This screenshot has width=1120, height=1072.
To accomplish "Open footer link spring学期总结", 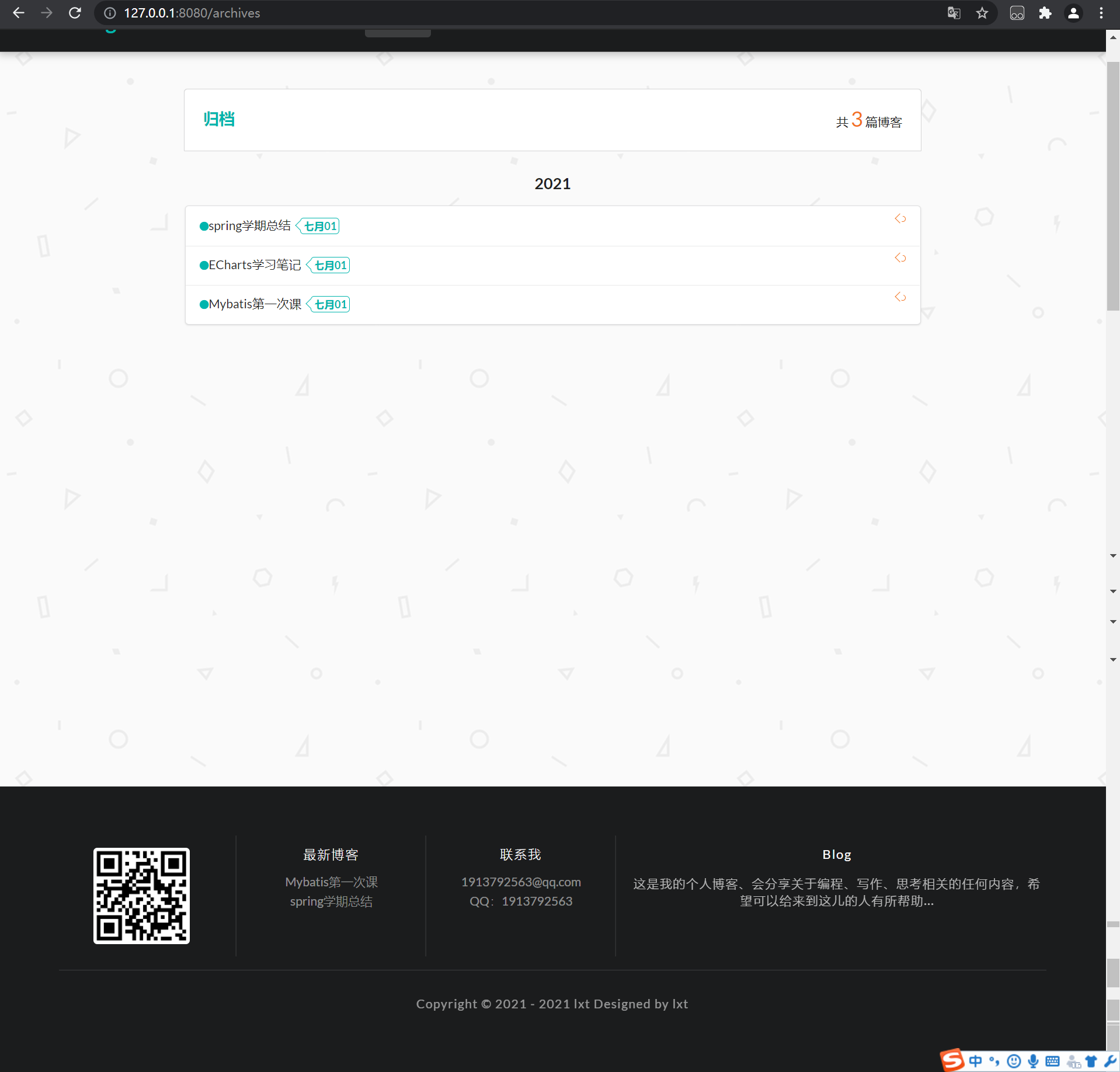I will [331, 902].
